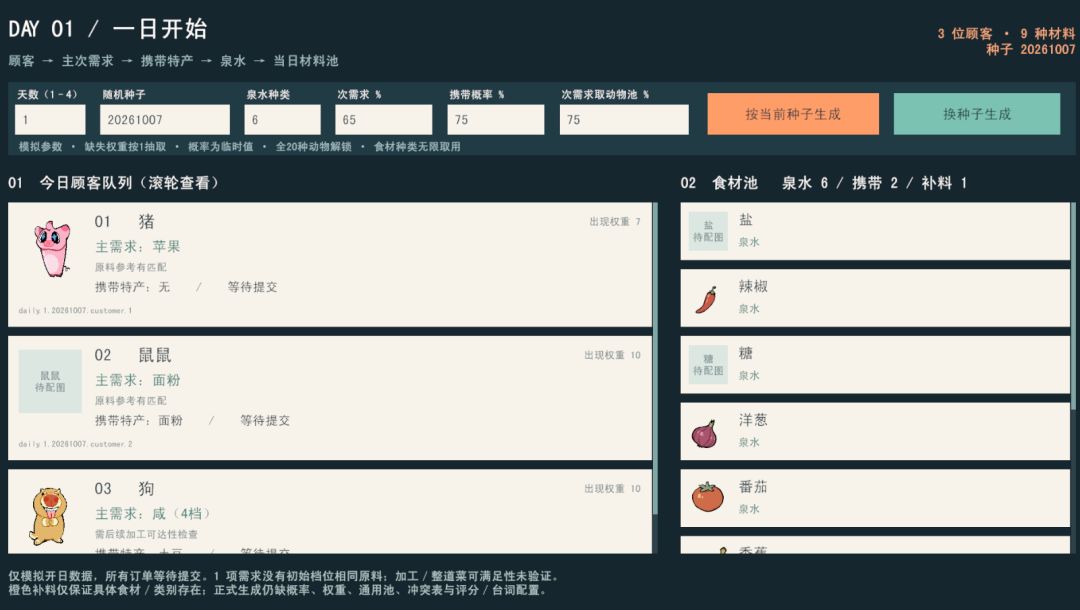Click daily.1.20261007.customer.1 identifier
Viewport: 1080px width, 610px height.
click(75, 311)
